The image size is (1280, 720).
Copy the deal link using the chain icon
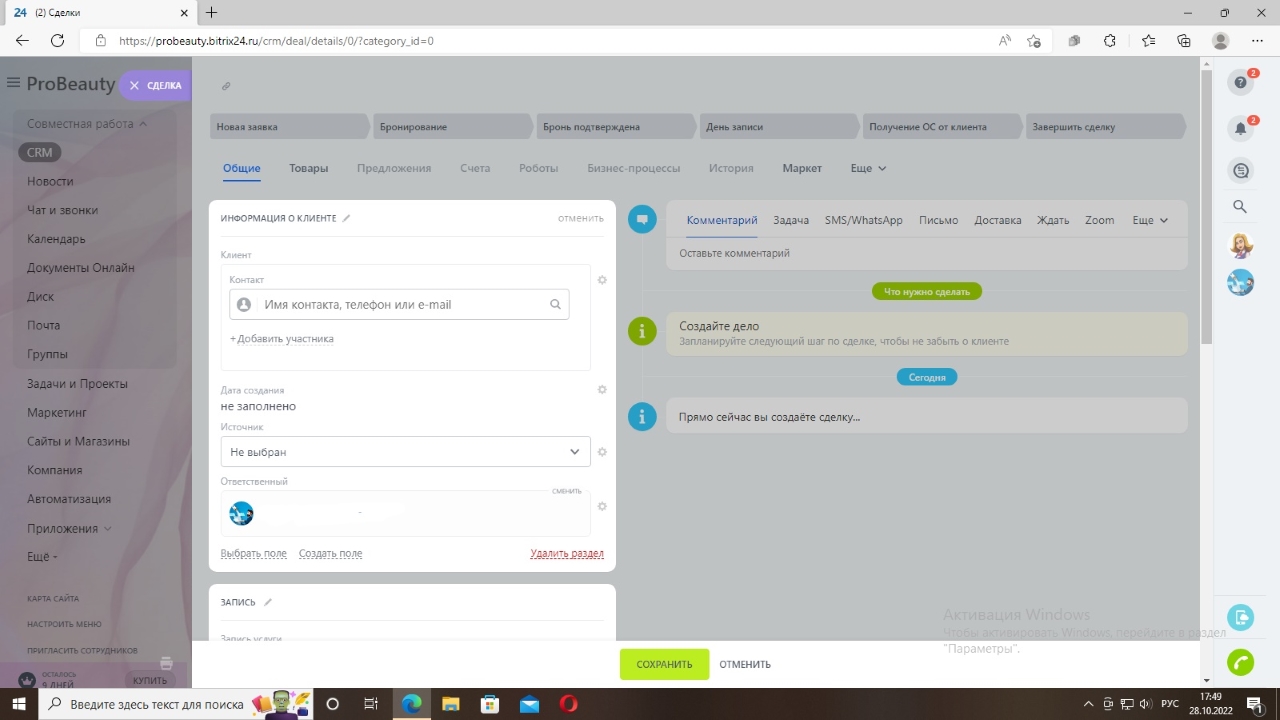click(226, 86)
